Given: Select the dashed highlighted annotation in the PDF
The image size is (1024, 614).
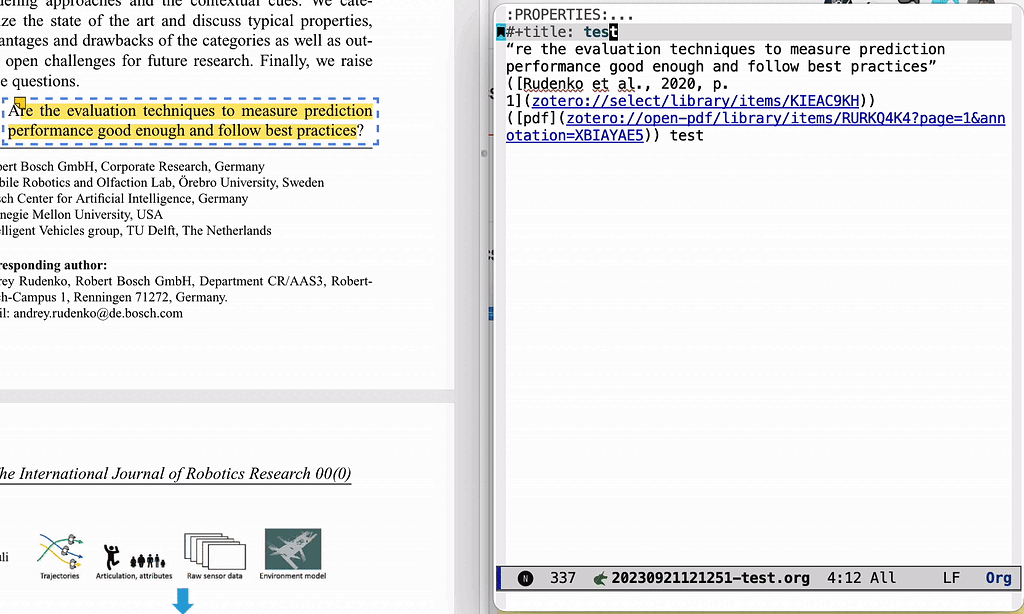Looking at the screenshot, I should [190, 120].
